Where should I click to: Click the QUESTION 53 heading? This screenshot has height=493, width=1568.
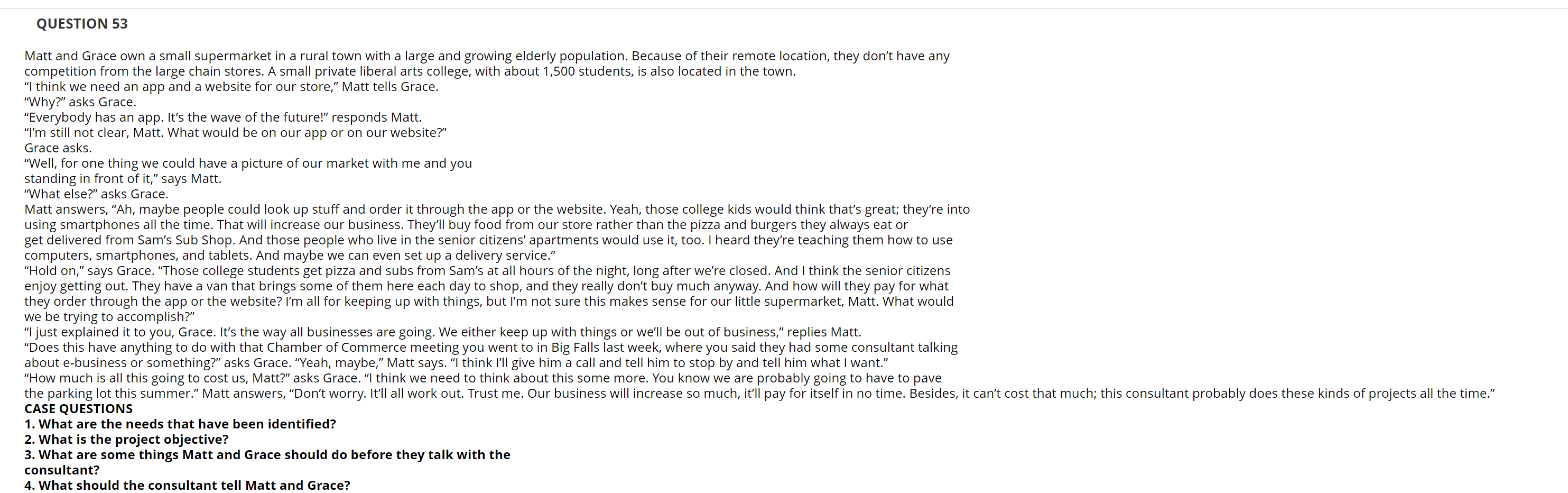(x=81, y=24)
